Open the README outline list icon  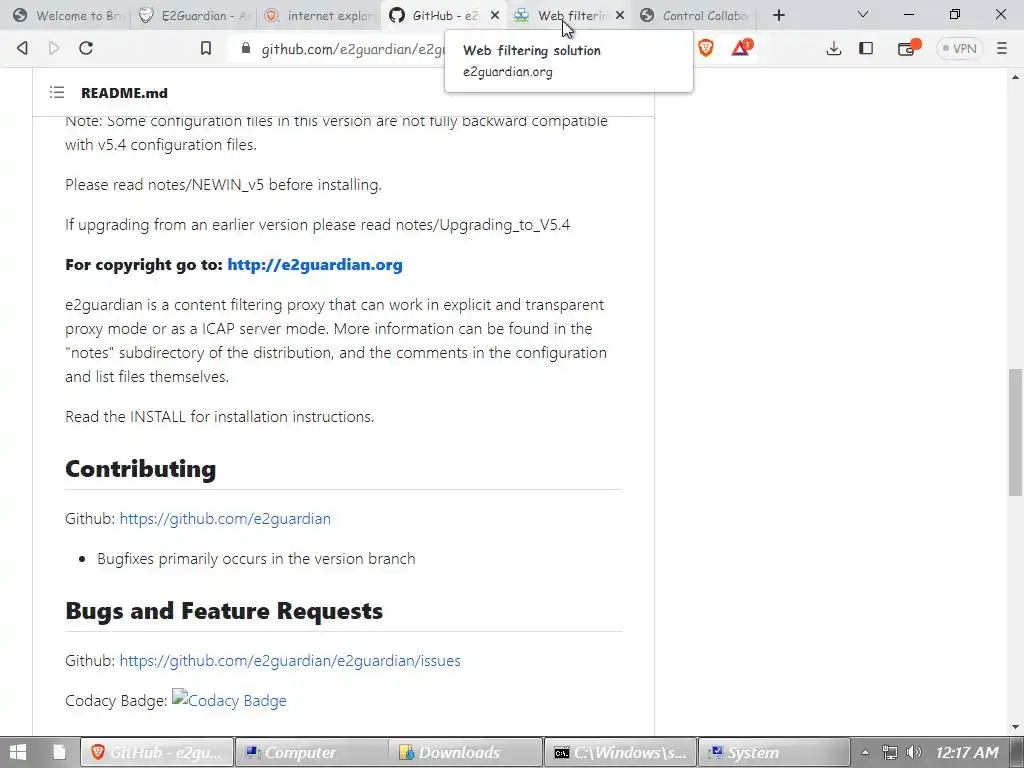[x=57, y=93]
